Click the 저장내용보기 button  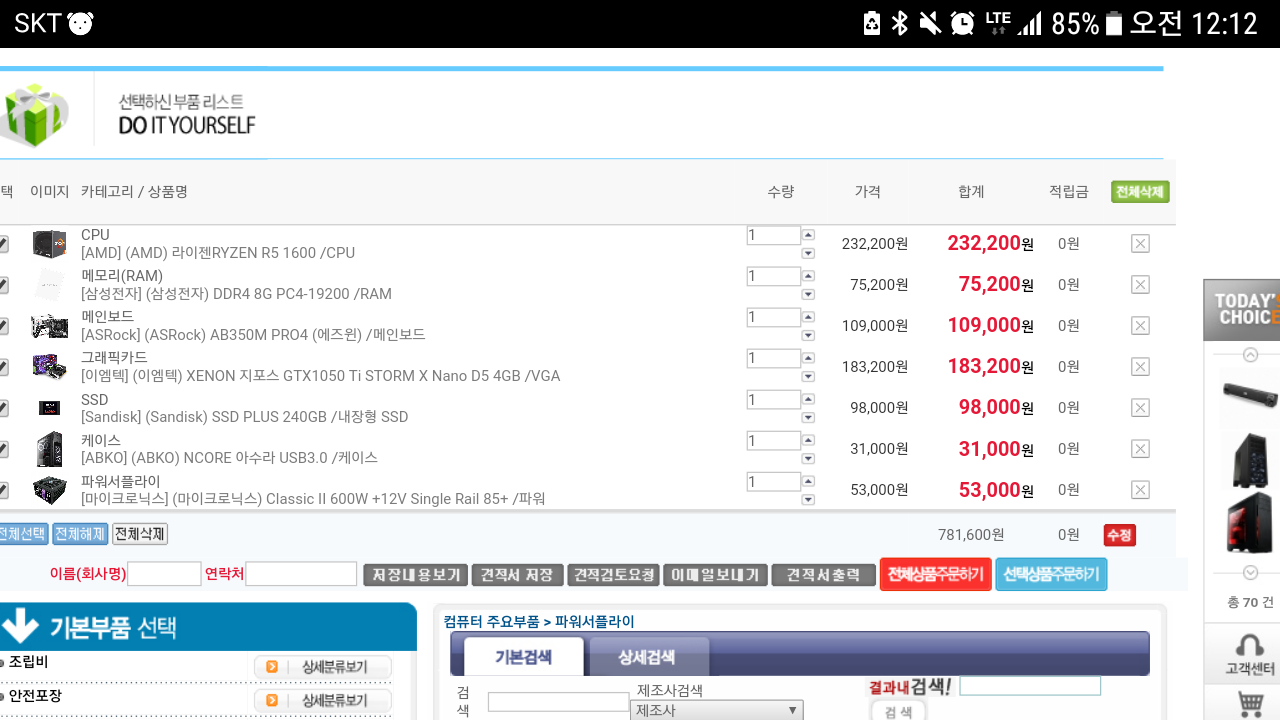click(415, 575)
